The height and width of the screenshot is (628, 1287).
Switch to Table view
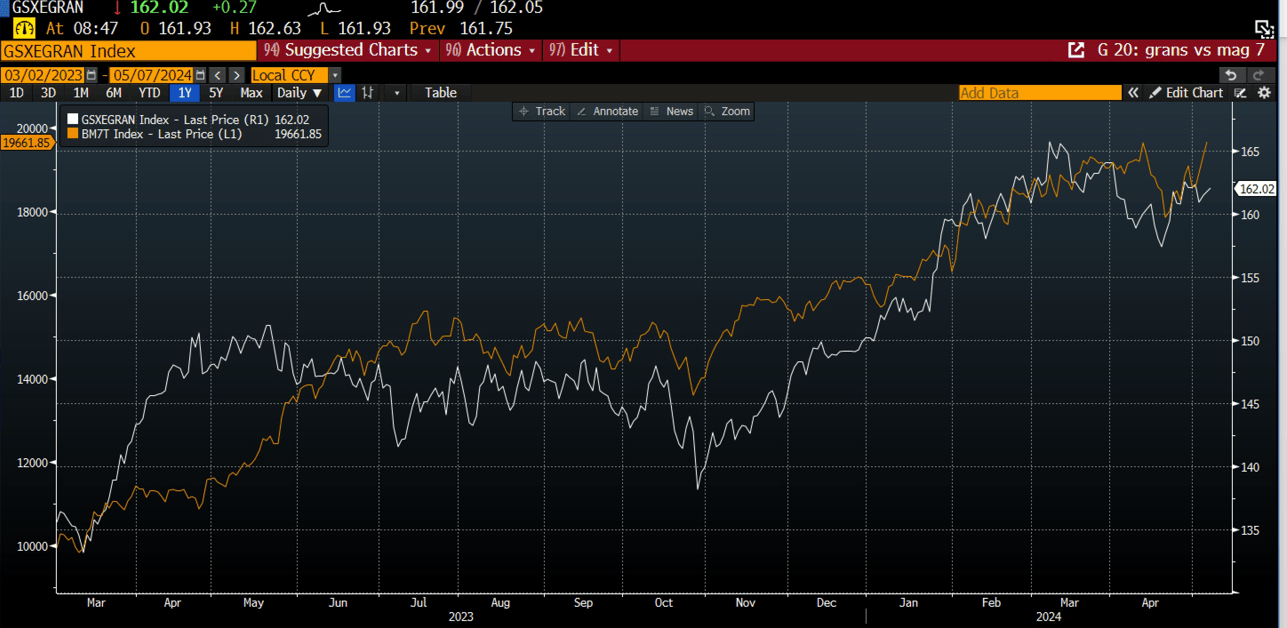coord(440,93)
